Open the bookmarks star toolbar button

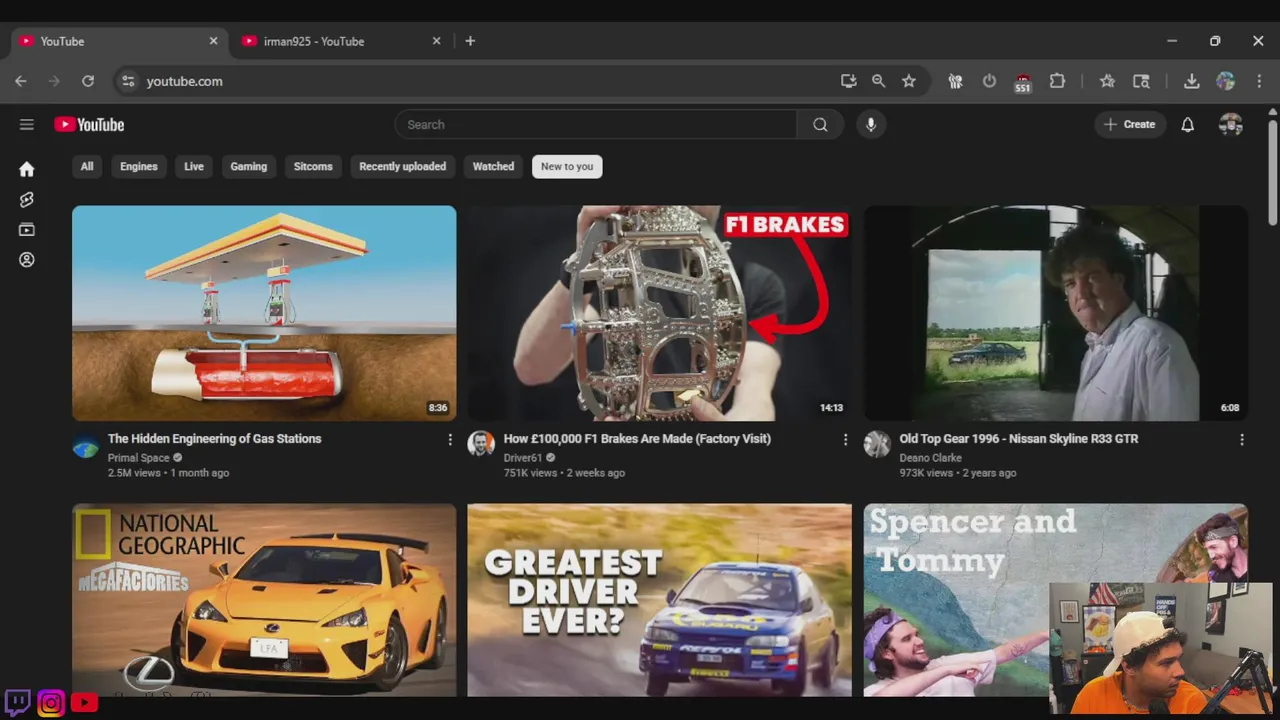coord(1107,81)
